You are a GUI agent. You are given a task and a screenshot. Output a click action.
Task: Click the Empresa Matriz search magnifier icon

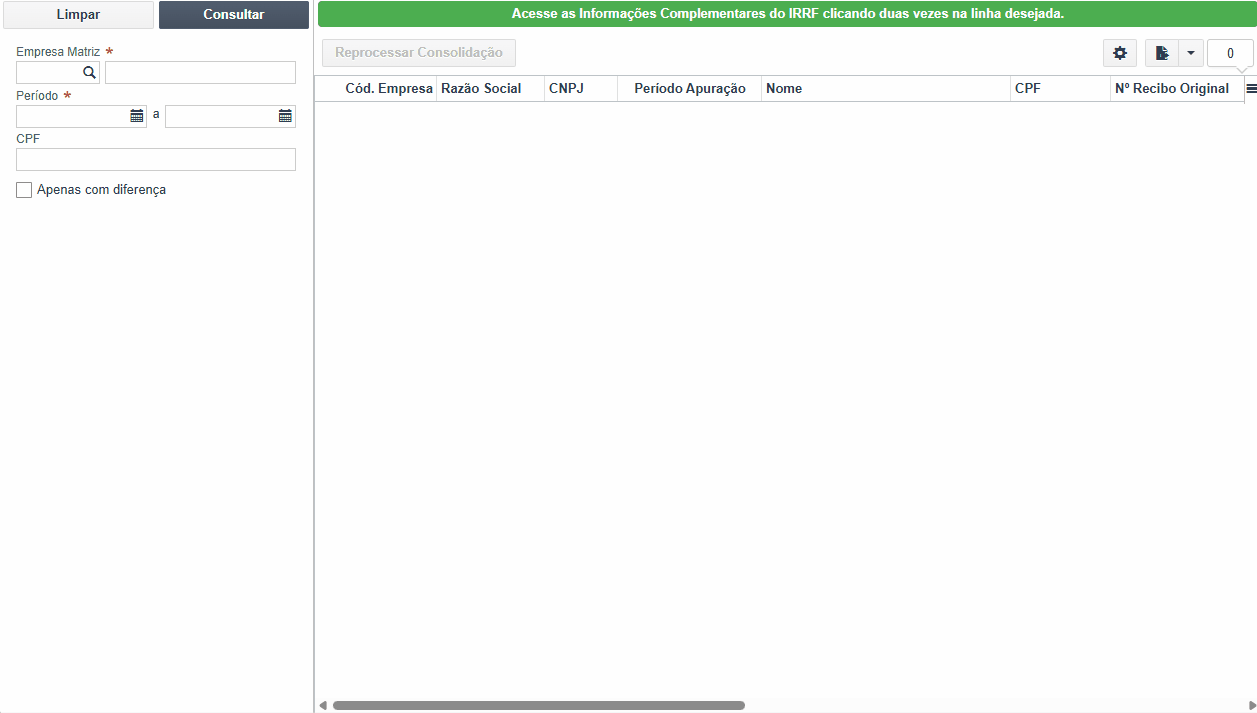tap(89, 72)
